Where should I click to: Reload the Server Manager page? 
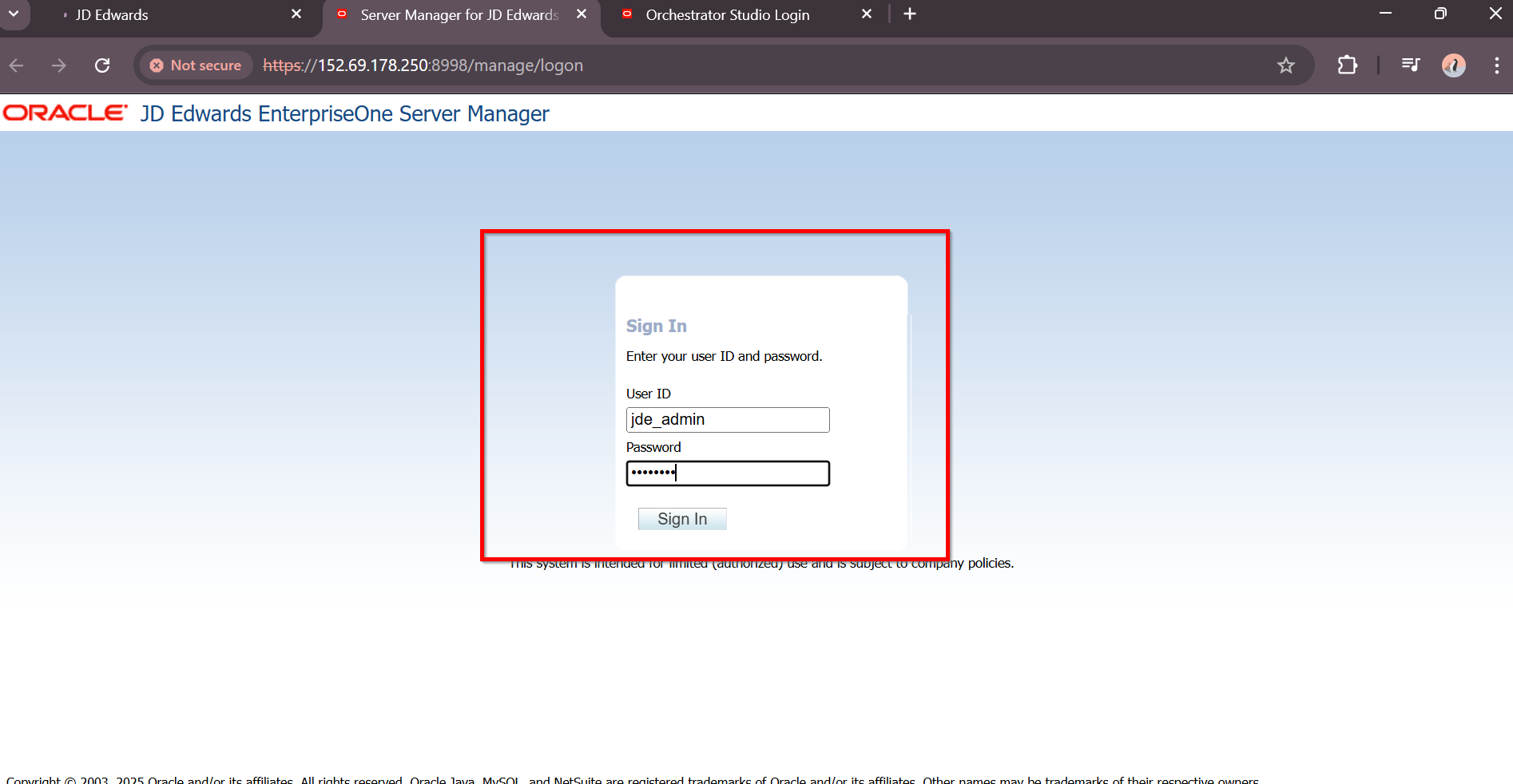[102, 65]
